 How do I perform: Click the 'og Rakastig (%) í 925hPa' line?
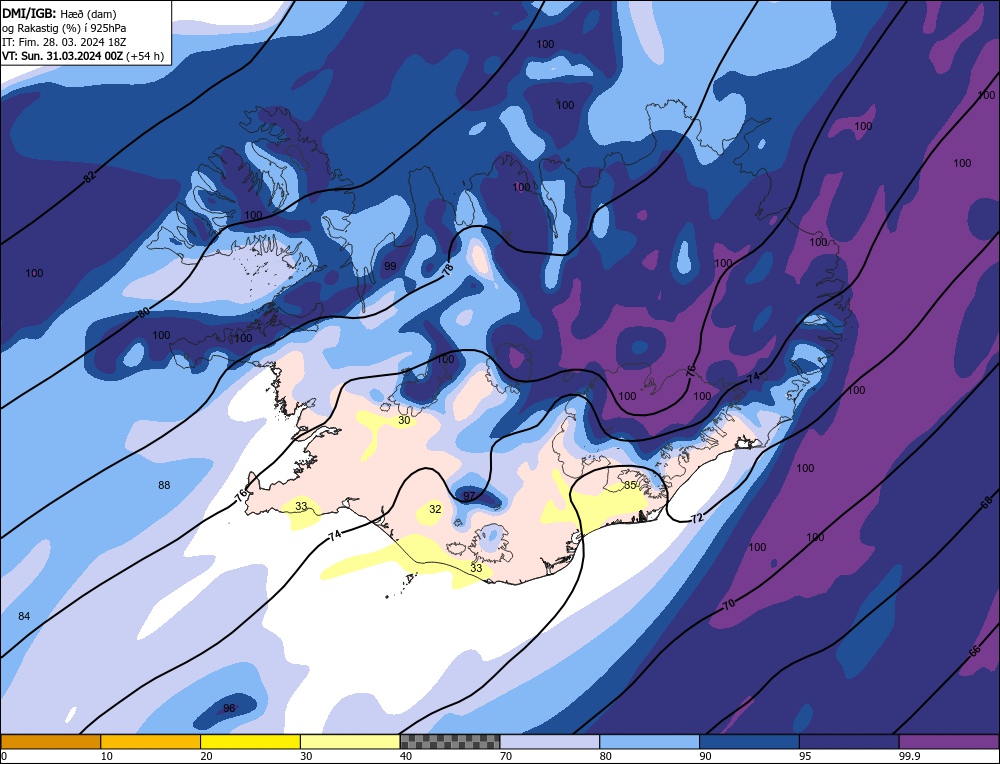coord(64,28)
